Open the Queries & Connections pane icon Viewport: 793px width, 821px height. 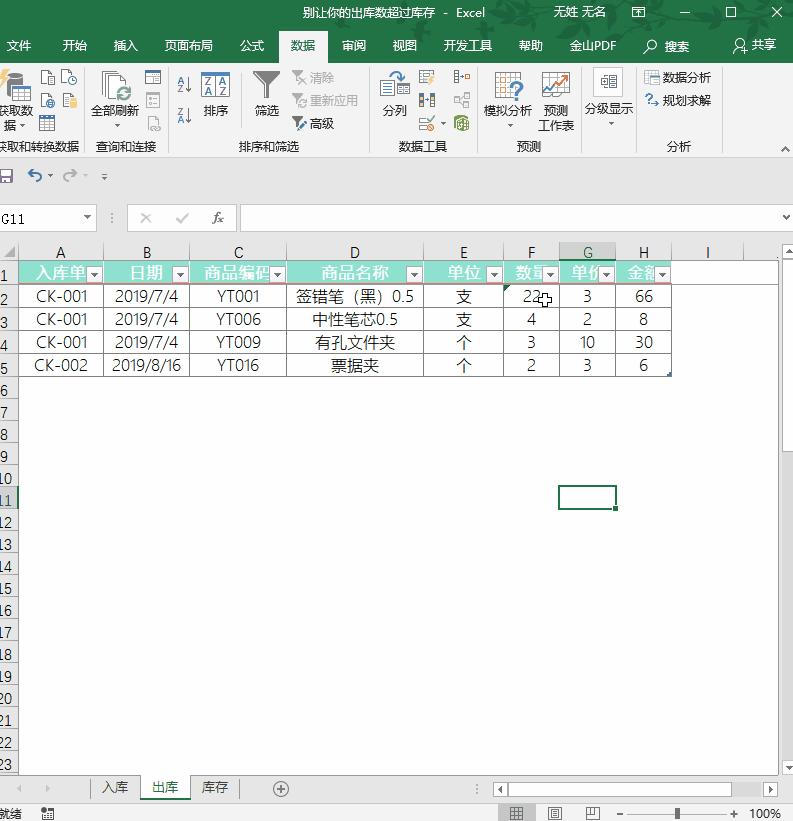pos(153,77)
